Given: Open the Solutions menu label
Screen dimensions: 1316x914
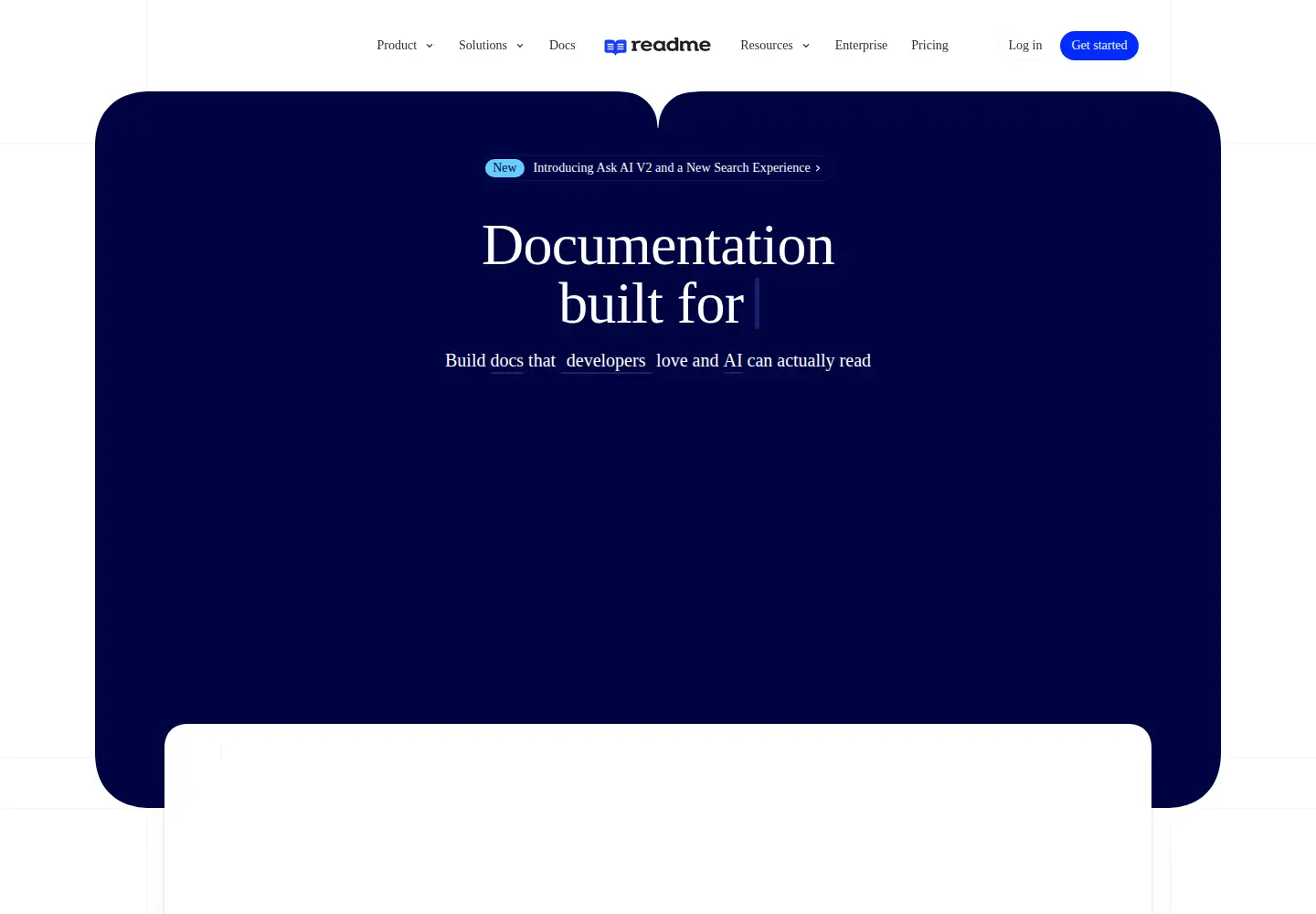Looking at the screenshot, I should point(483,46).
